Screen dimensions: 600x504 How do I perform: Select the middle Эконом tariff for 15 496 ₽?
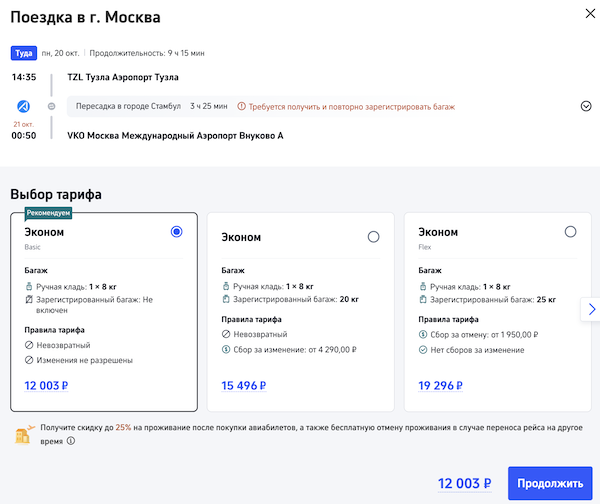click(373, 237)
